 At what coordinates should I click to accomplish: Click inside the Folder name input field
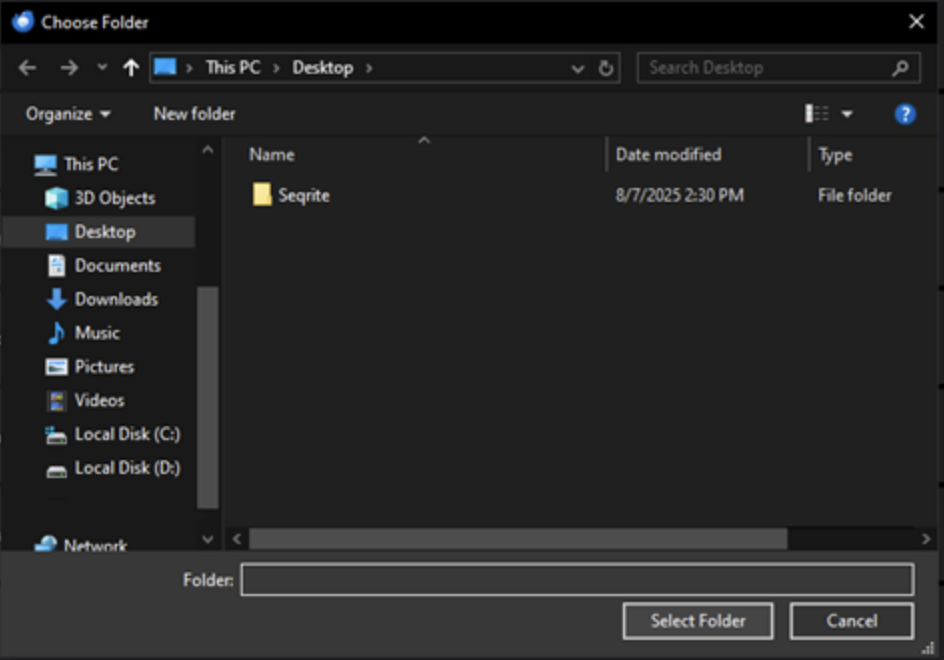577,580
